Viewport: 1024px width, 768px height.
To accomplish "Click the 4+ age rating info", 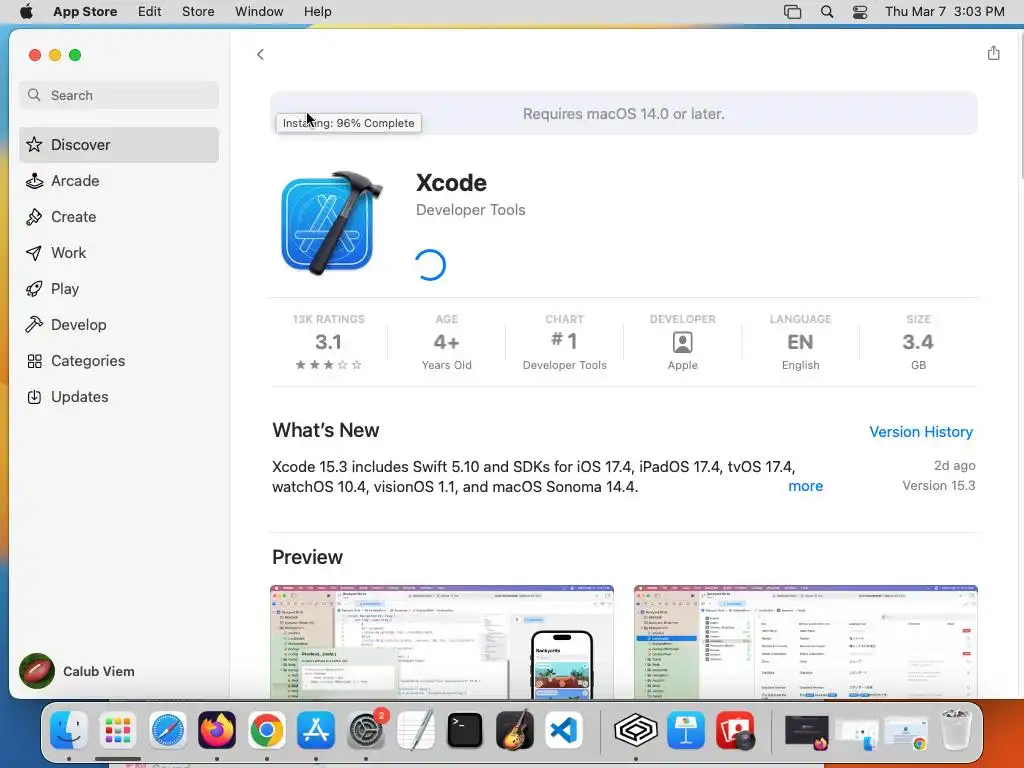I will [x=447, y=342].
